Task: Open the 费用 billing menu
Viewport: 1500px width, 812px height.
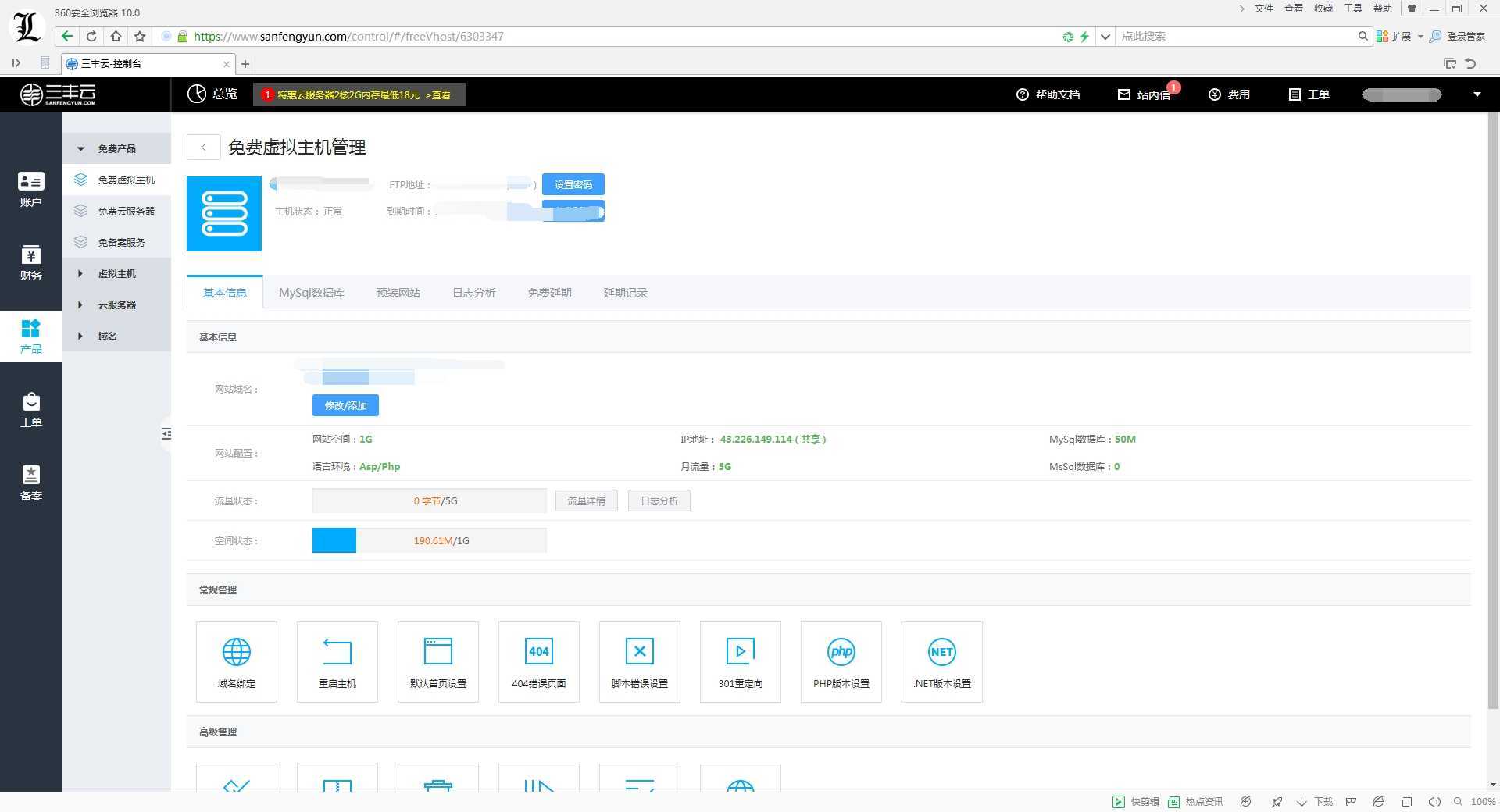Action: tap(1229, 94)
